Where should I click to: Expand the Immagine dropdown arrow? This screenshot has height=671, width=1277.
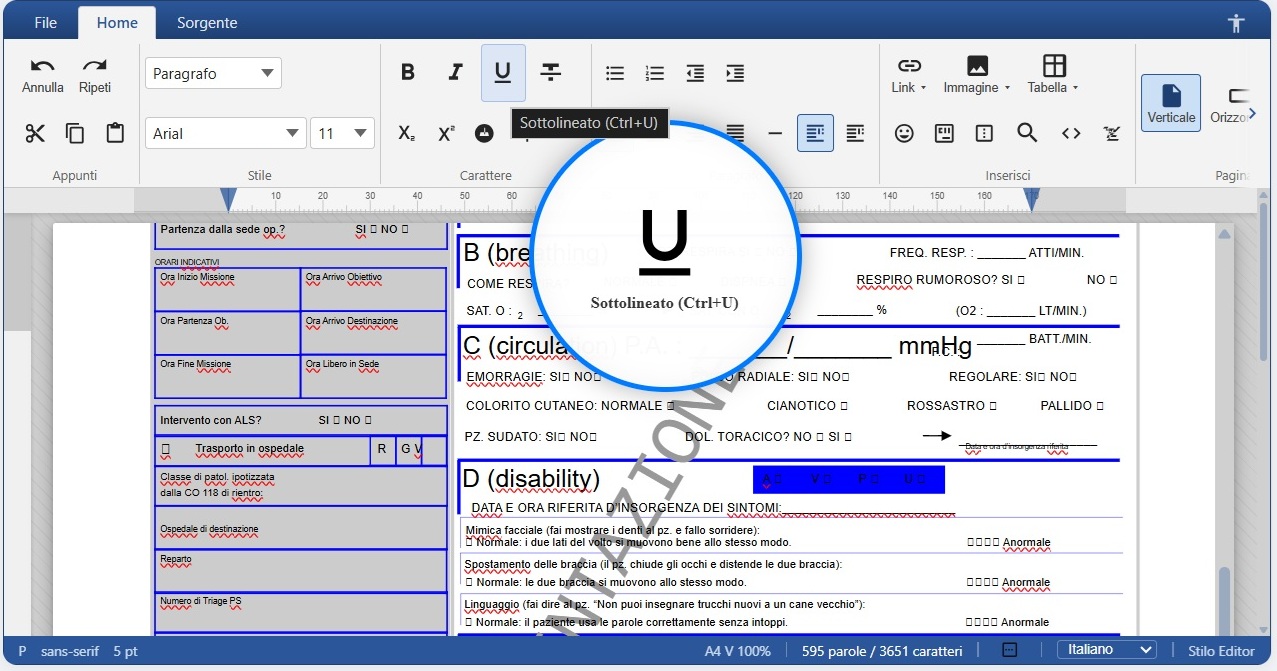(x=1006, y=88)
